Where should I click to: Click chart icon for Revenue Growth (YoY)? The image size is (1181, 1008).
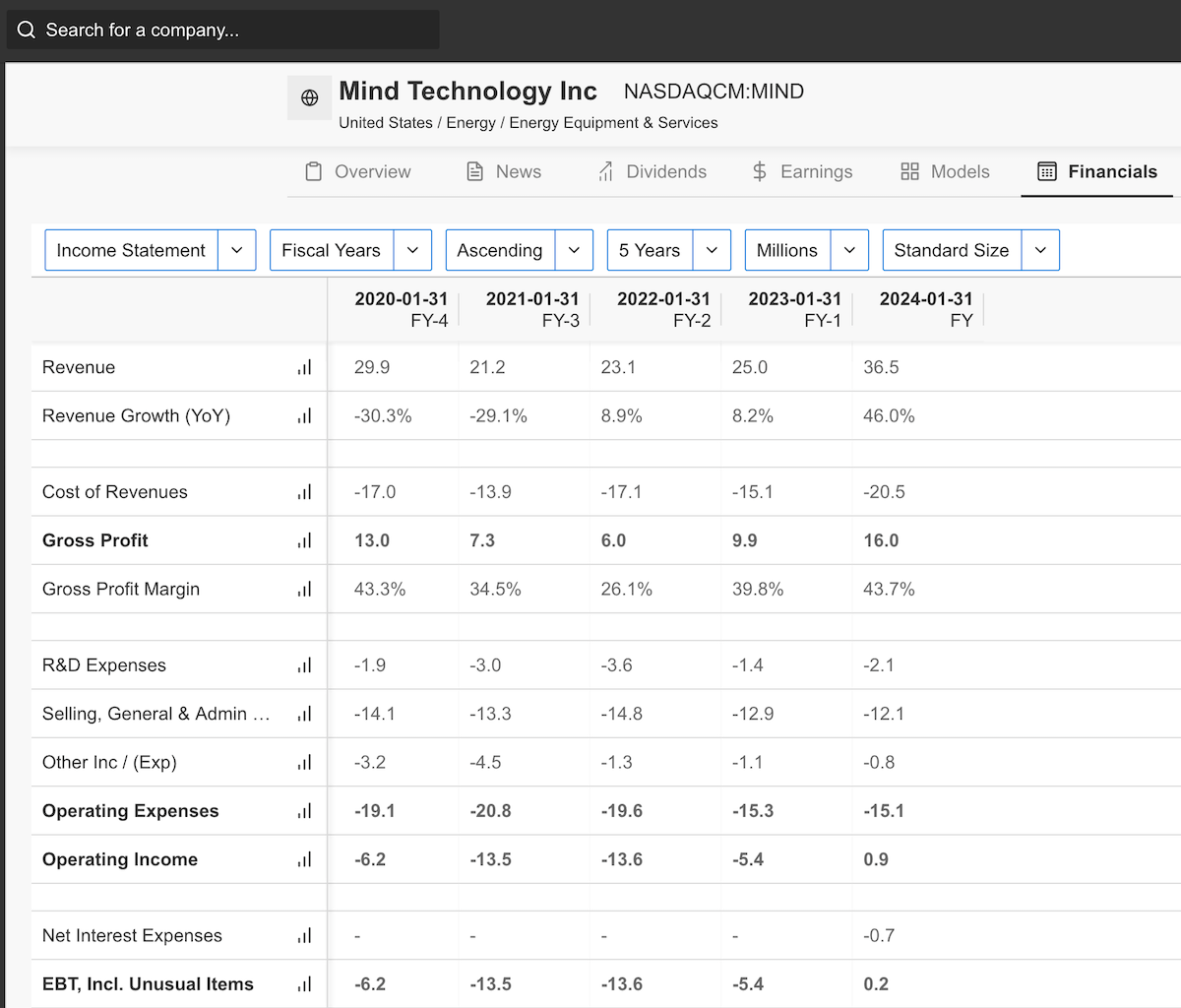304,416
